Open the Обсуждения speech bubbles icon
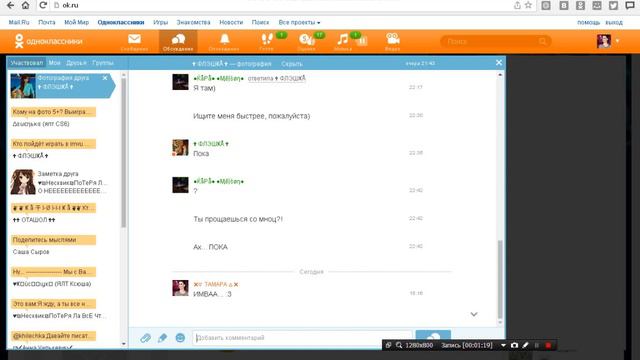Screen dimensions: 640x360 178,40
